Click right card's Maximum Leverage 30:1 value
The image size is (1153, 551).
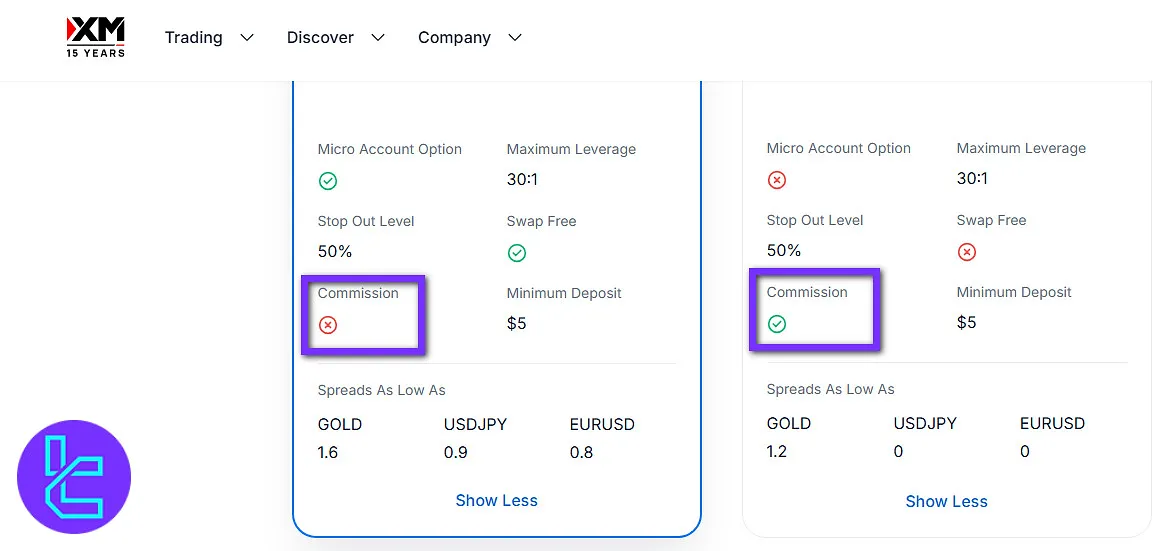click(972, 179)
